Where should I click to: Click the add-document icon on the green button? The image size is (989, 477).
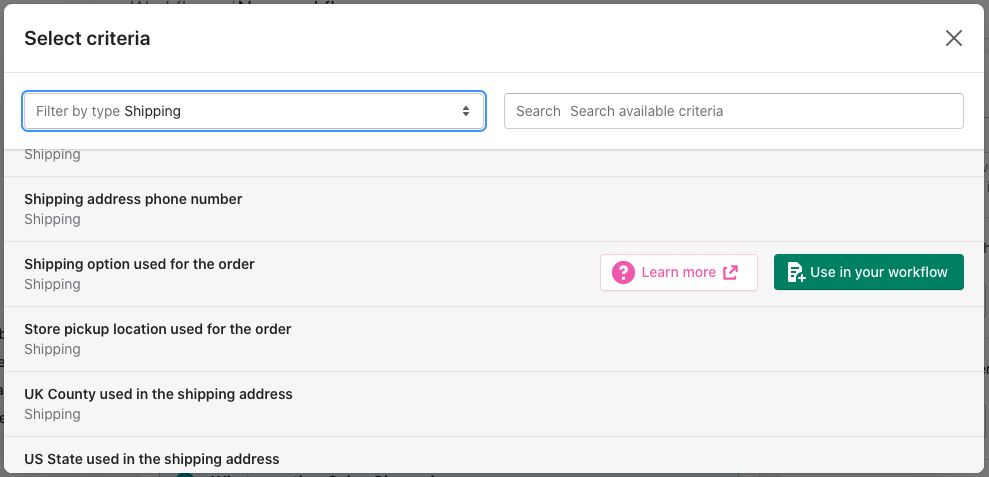tap(796, 273)
